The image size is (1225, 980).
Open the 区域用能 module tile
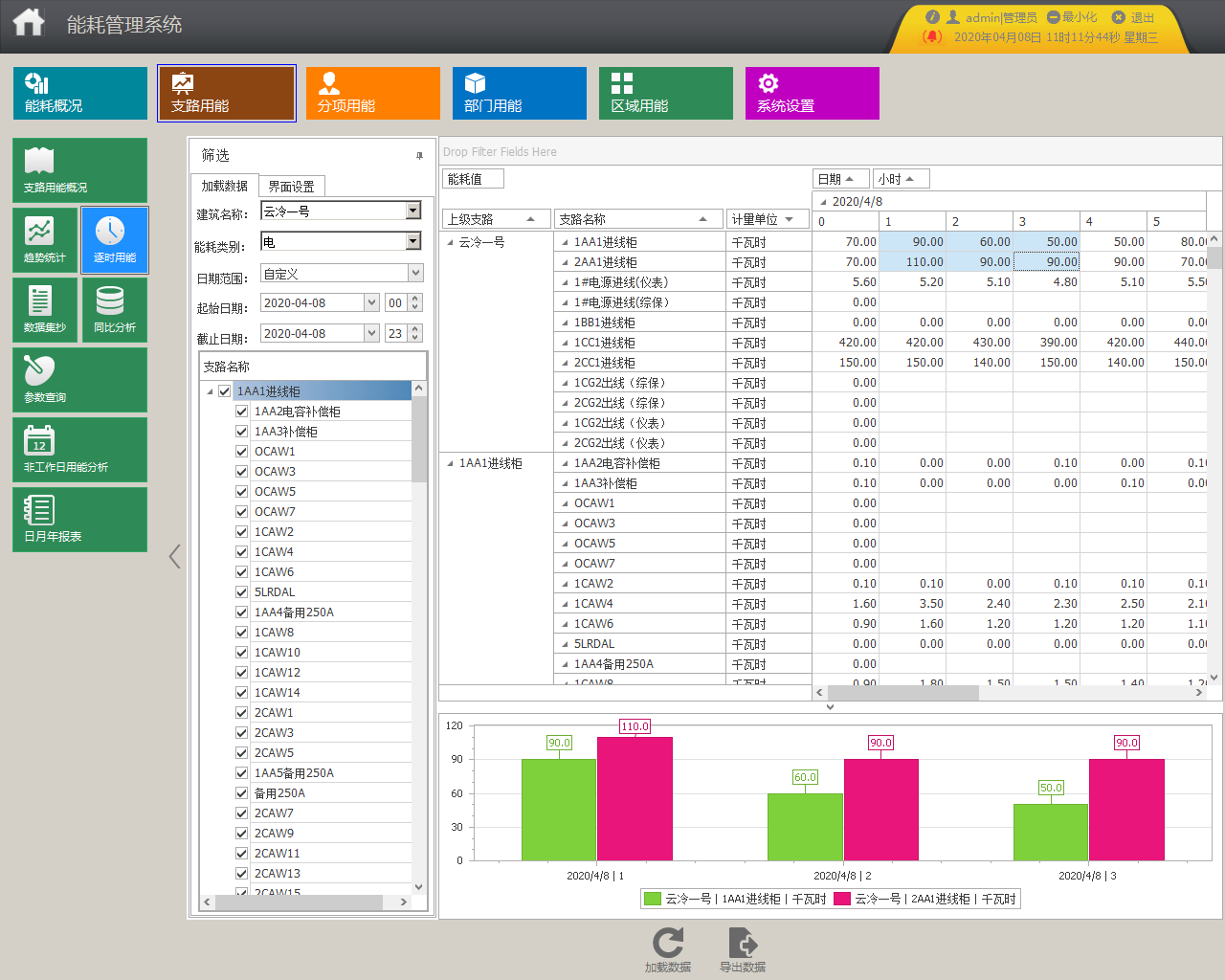[666, 93]
